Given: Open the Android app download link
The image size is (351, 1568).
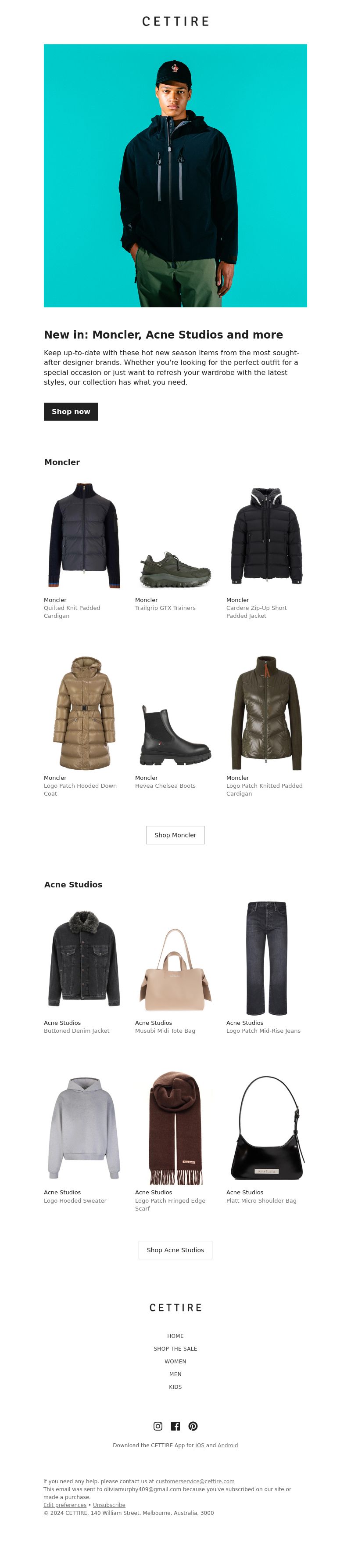Looking at the screenshot, I should pos(228,1445).
